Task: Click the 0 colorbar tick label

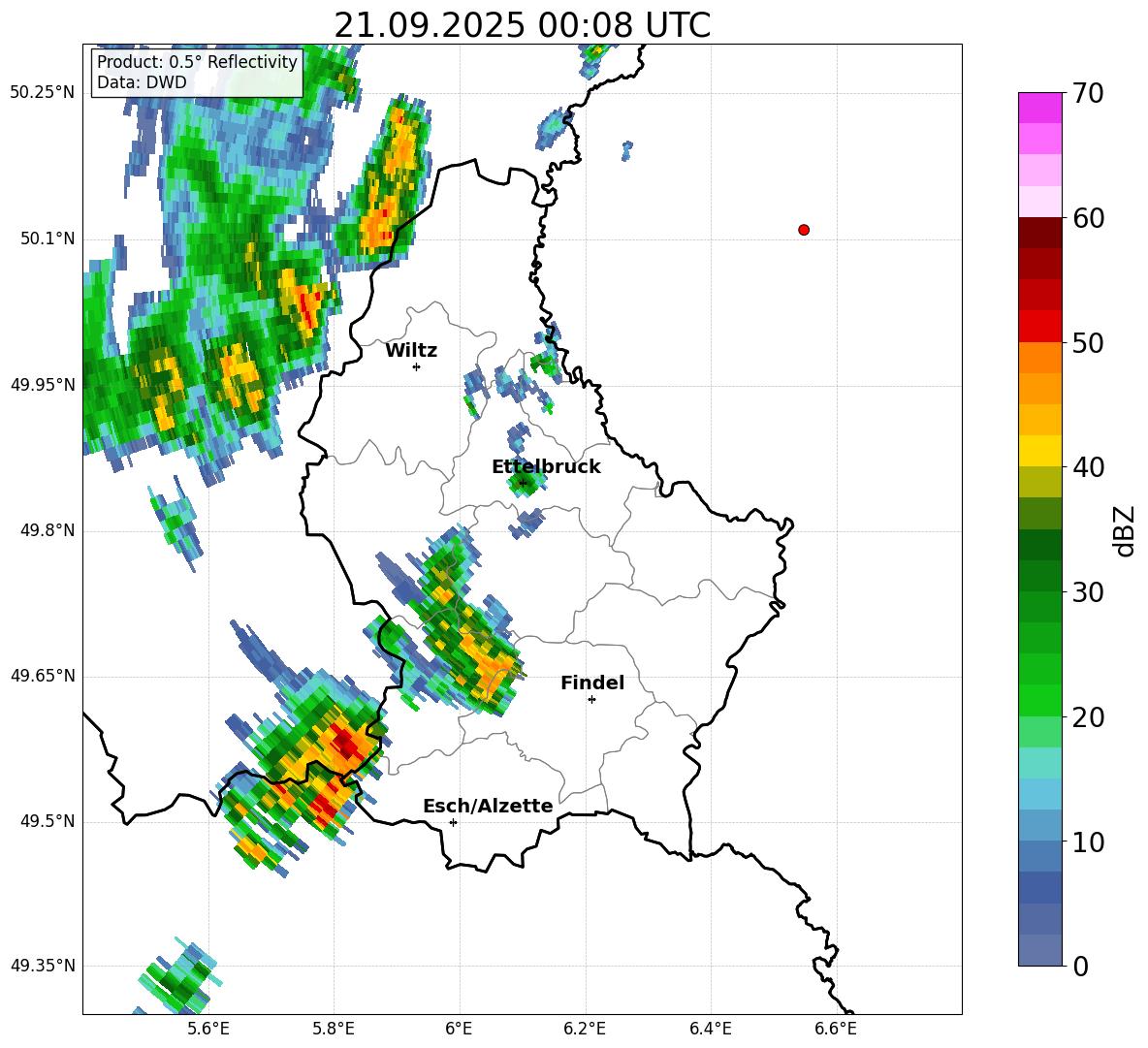Action: click(x=1080, y=966)
